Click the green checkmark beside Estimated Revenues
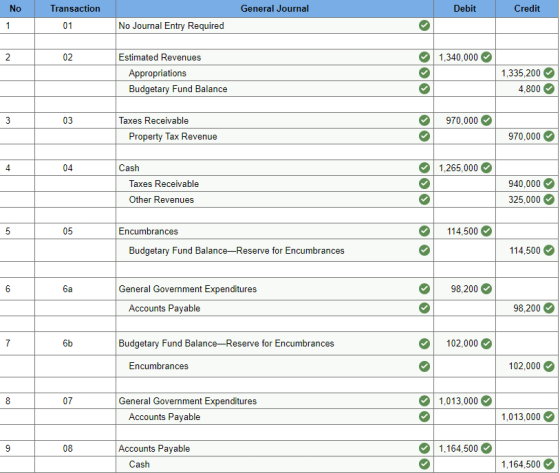560x473 pixels. click(x=424, y=57)
